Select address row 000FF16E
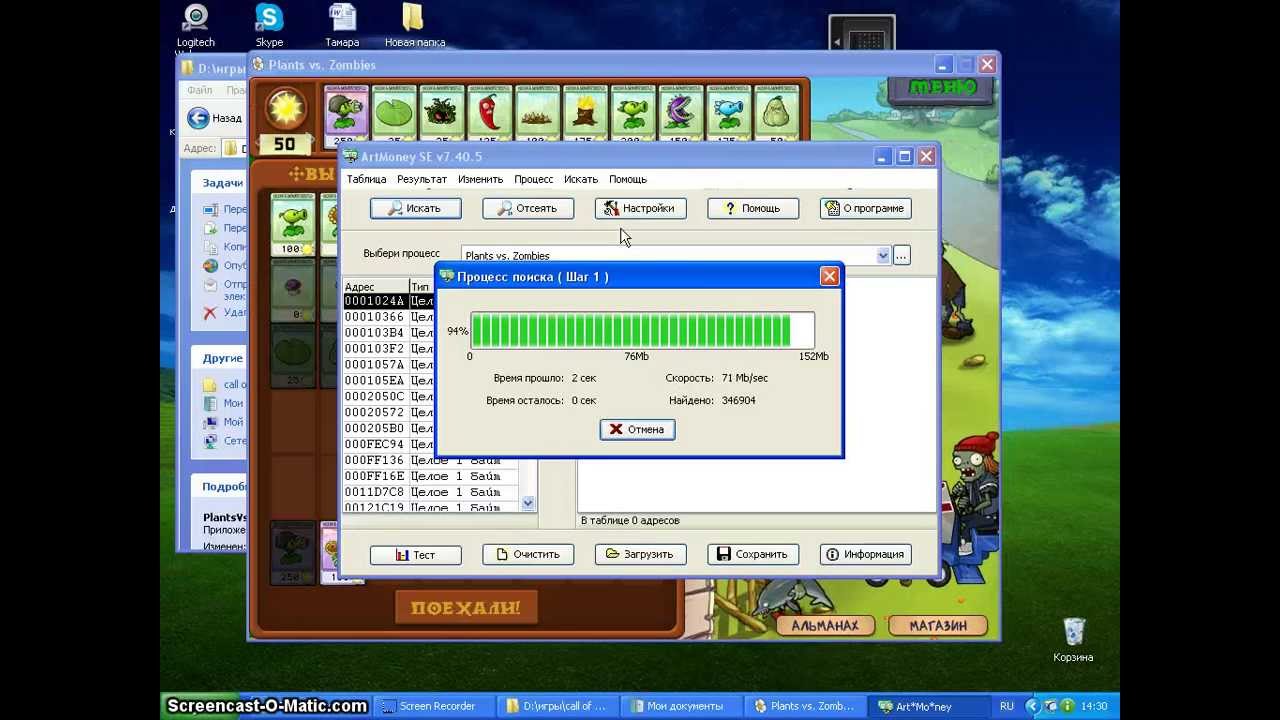The width and height of the screenshot is (1280, 720). [x=430, y=477]
